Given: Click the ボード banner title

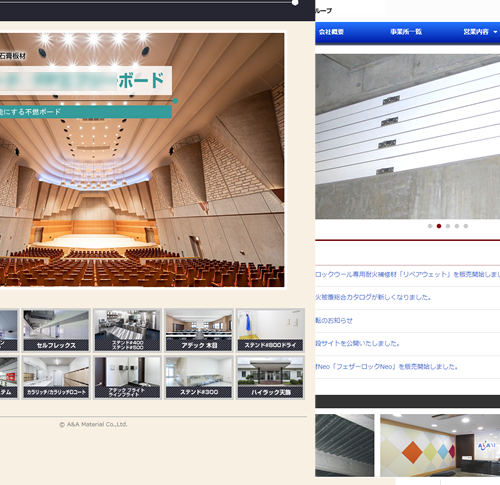Looking at the screenshot, I should (x=142, y=80).
